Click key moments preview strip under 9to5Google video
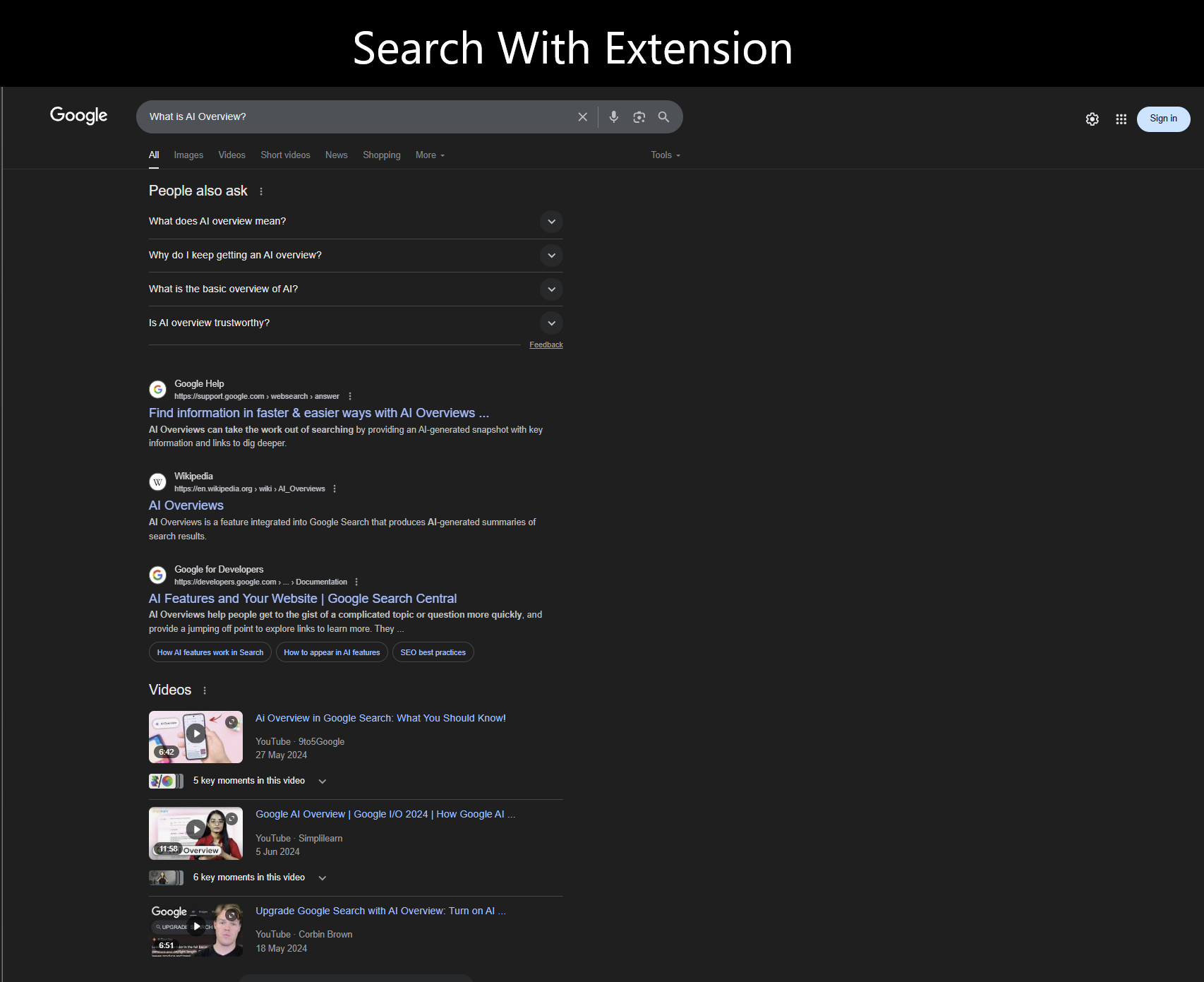The height and width of the screenshot is (982, 1204). [x=167, y=782]
